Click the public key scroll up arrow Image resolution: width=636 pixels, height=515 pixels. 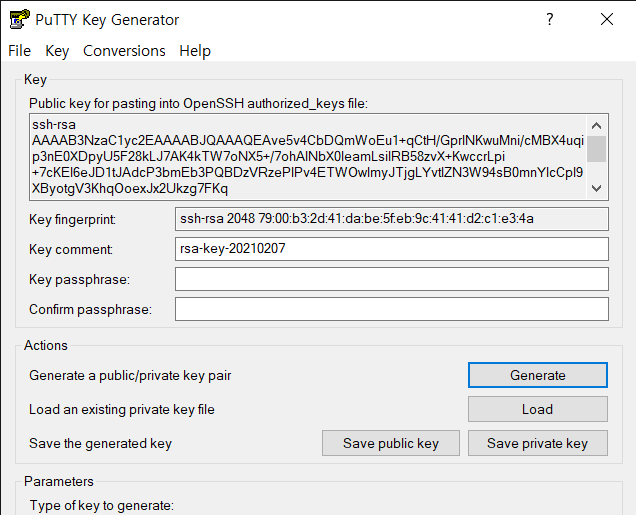click(596, 126)
